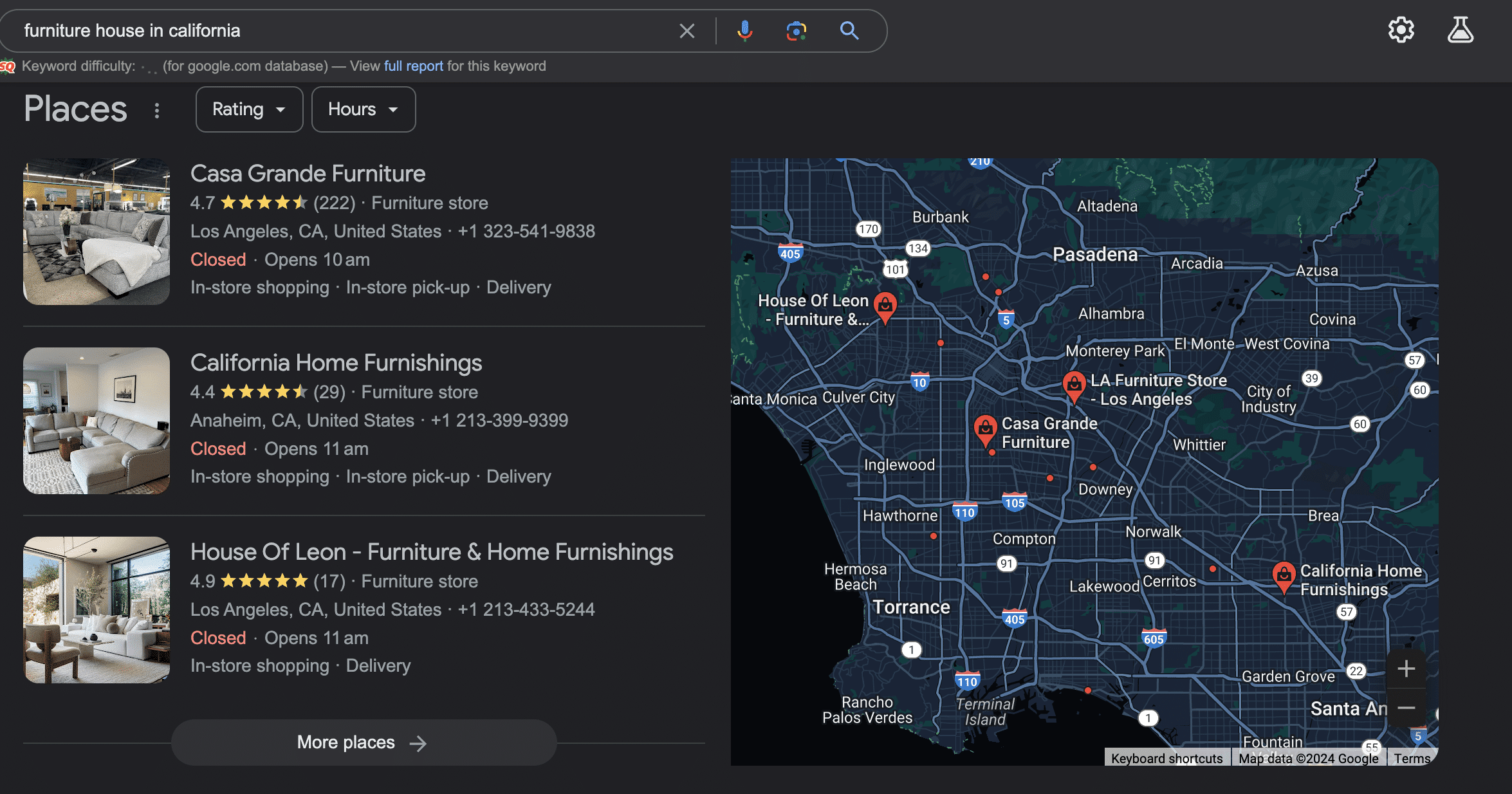The image size is (1512, 794).
Task: Clear the search box with the X icon
Action: [x=687, y=31]
